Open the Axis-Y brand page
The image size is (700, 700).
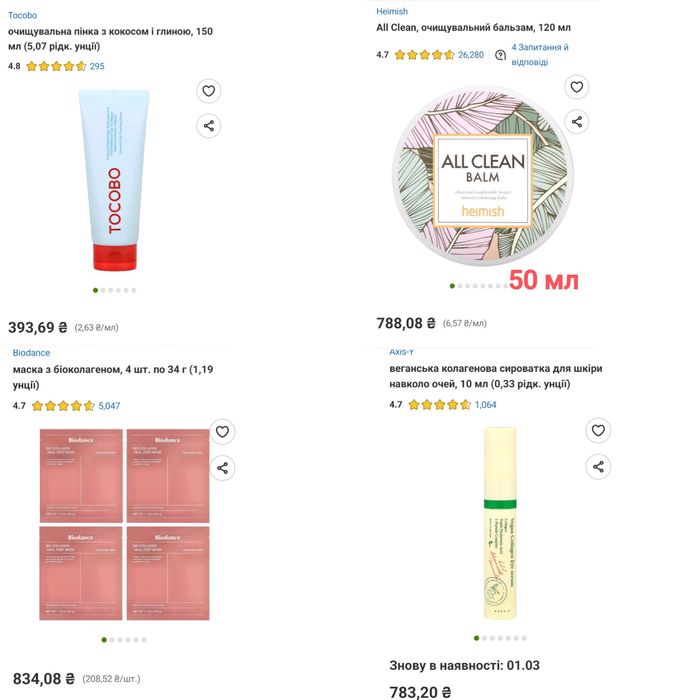(401, 352)
